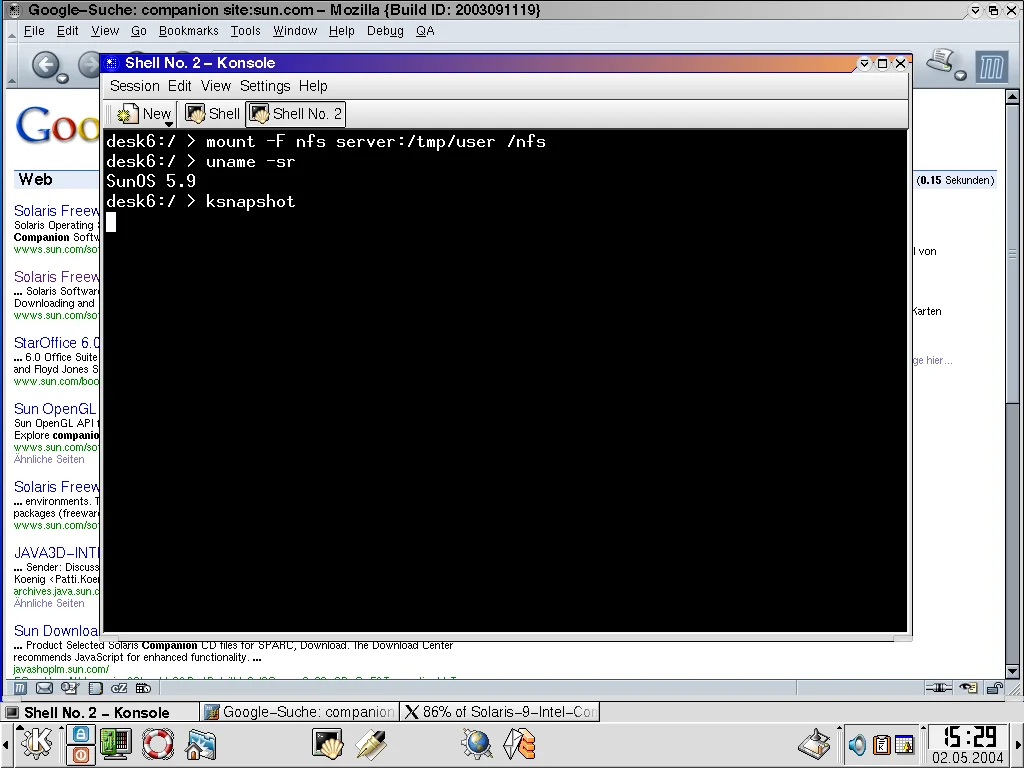Open Mozilla's Go menu
Viewport: 1024px width, 768px height.
pyautogui.click(x=138, y=31)
